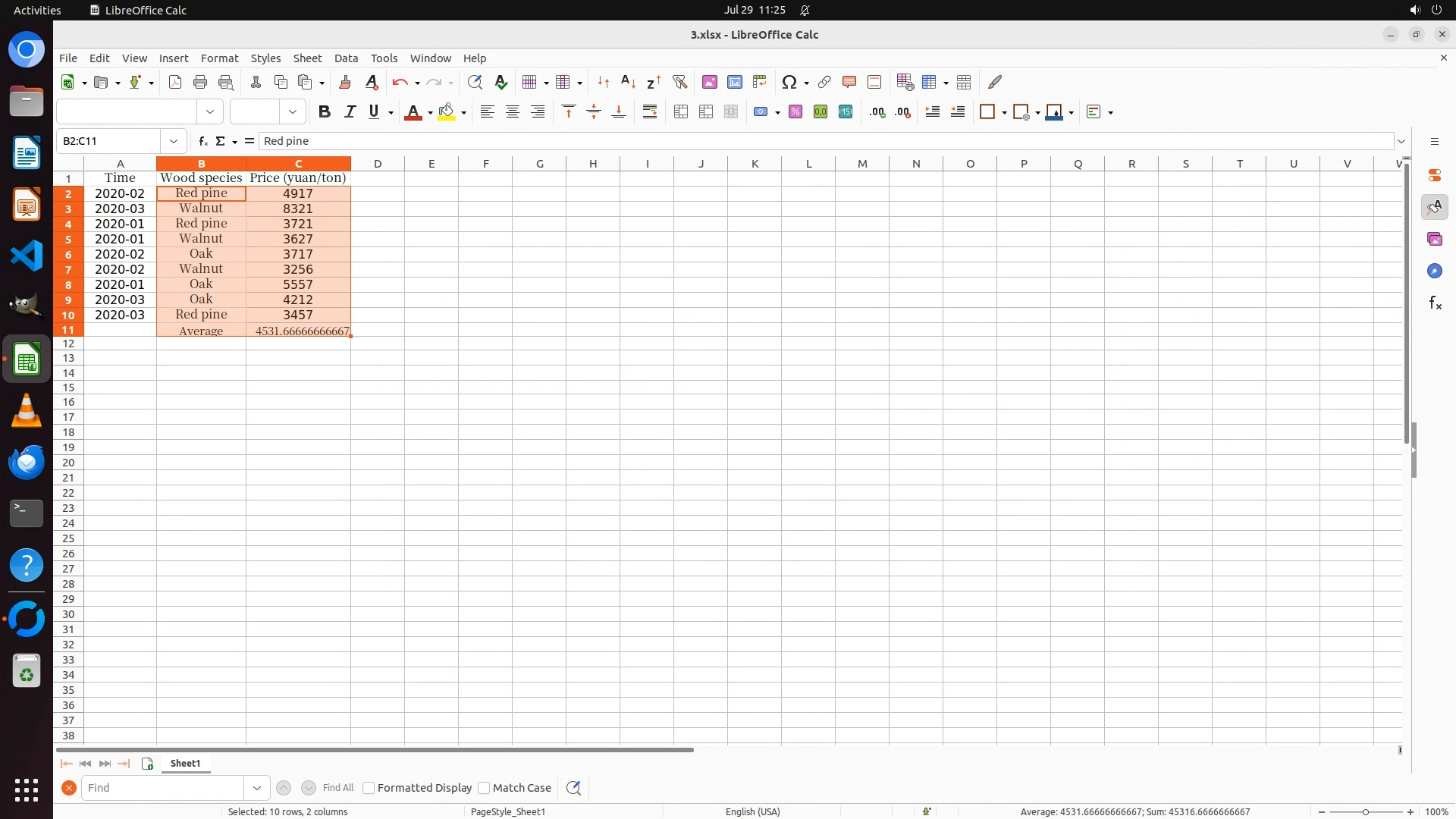Check the Match Case option

point(484,788)
